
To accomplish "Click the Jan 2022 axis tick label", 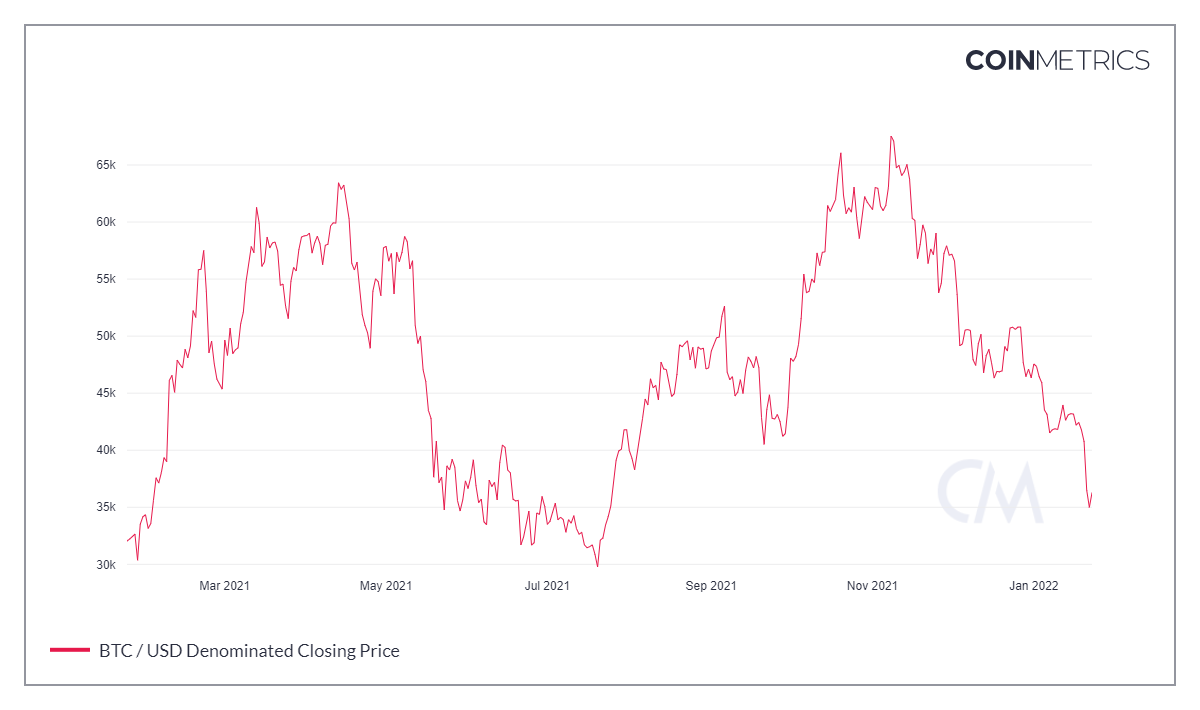I will [x=1033, y=586].
